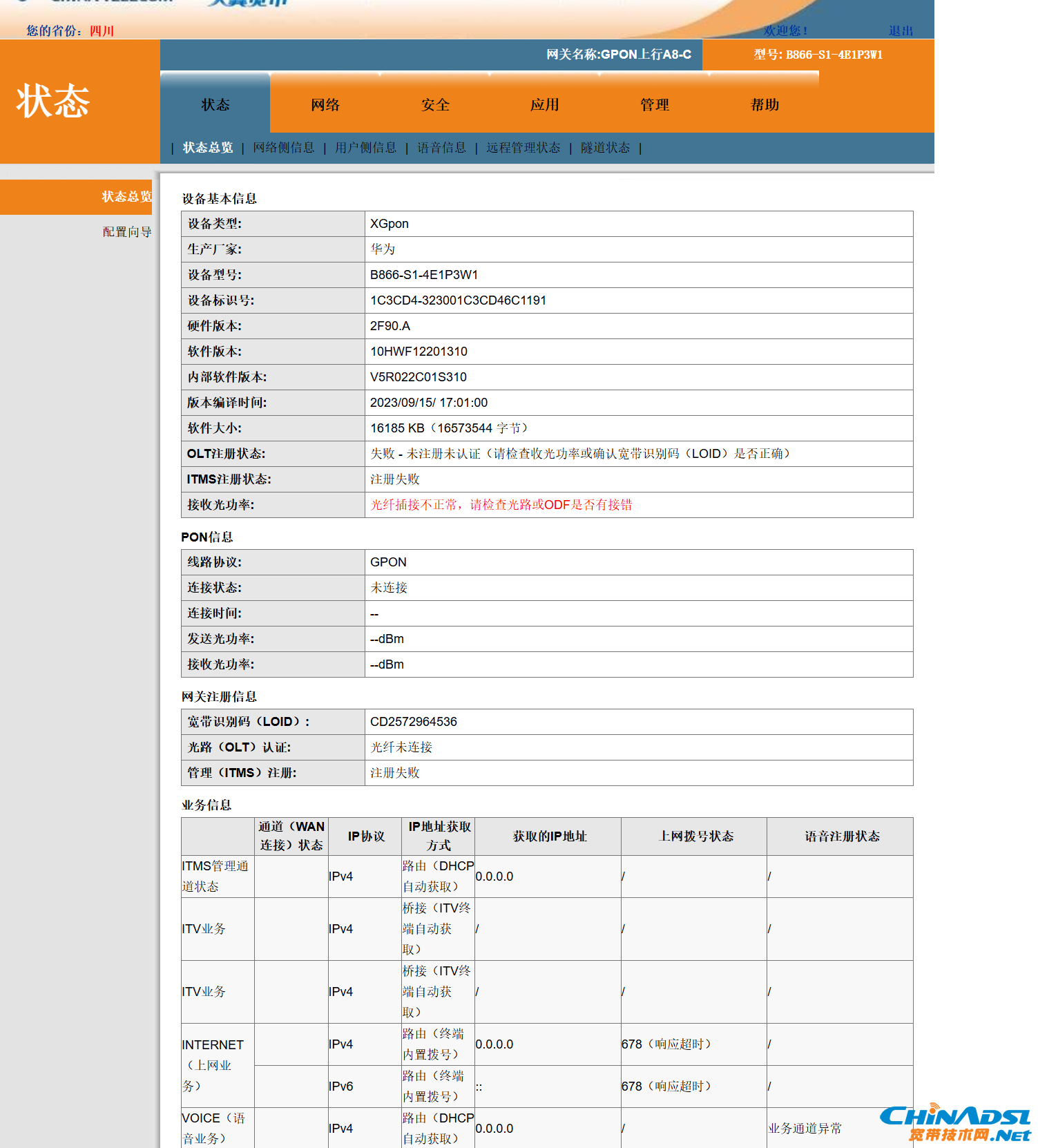Click the LOID value CD2572964536
The width and height of the screenshot is (1038, 1148).
(414, 722)
